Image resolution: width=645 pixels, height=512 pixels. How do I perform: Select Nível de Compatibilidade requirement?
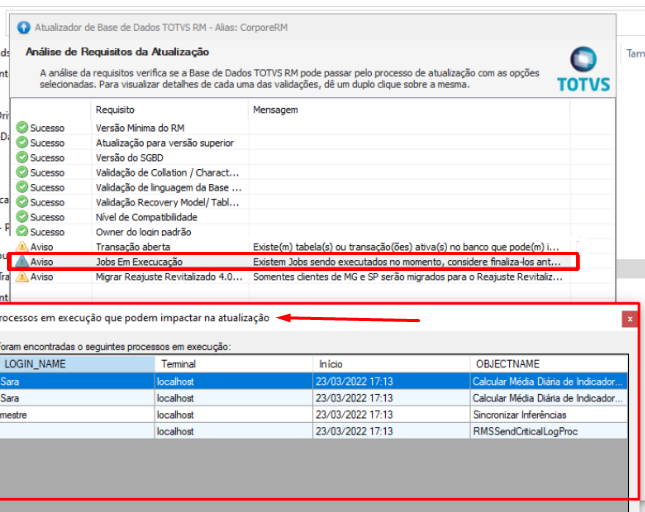pyautogui.click(x=146, y=217)
